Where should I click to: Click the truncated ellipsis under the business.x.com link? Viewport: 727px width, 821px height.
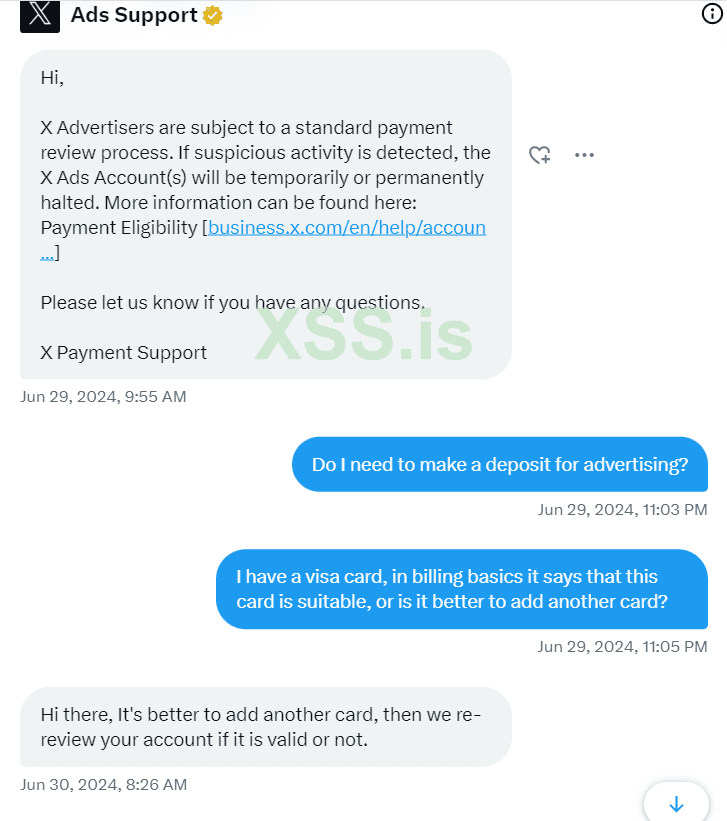[47, 253]
